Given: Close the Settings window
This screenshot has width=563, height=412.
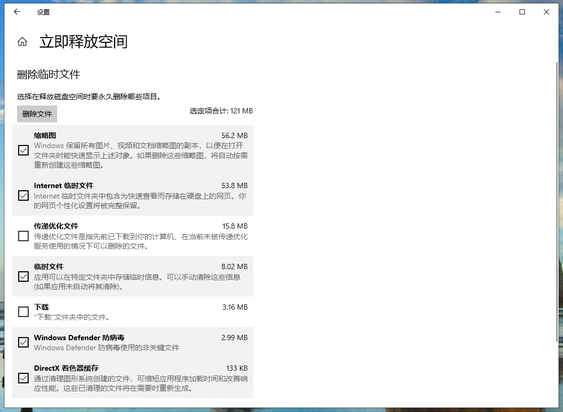Looking at the screenshot, I should coord(546,12).
